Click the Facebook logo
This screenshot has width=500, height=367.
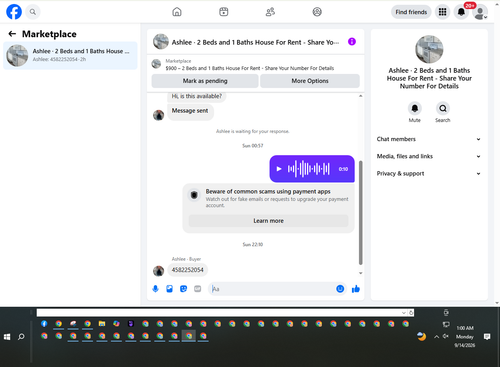14,12
